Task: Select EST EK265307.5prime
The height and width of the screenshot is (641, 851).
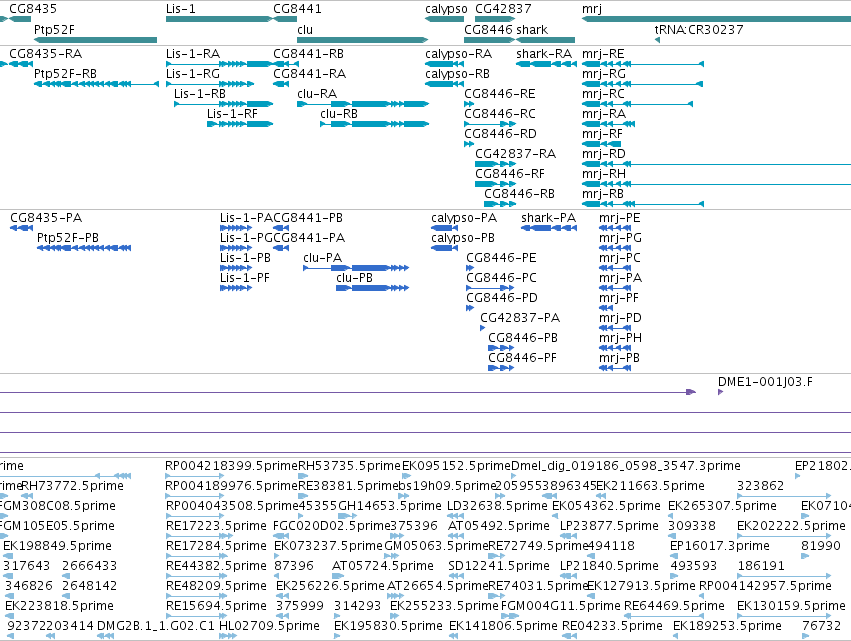Action: 672,516
